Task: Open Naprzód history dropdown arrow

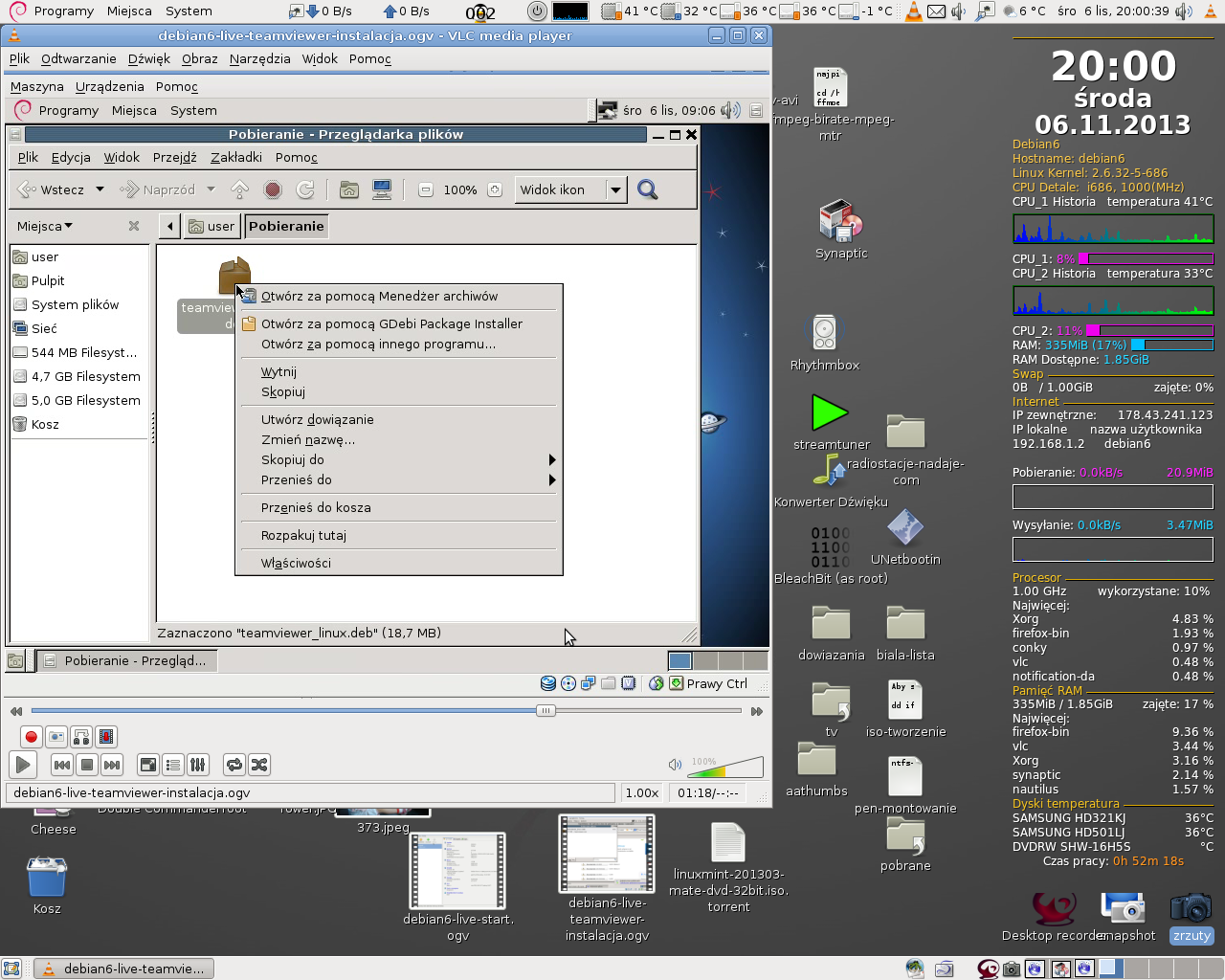Action: [211, 189]
